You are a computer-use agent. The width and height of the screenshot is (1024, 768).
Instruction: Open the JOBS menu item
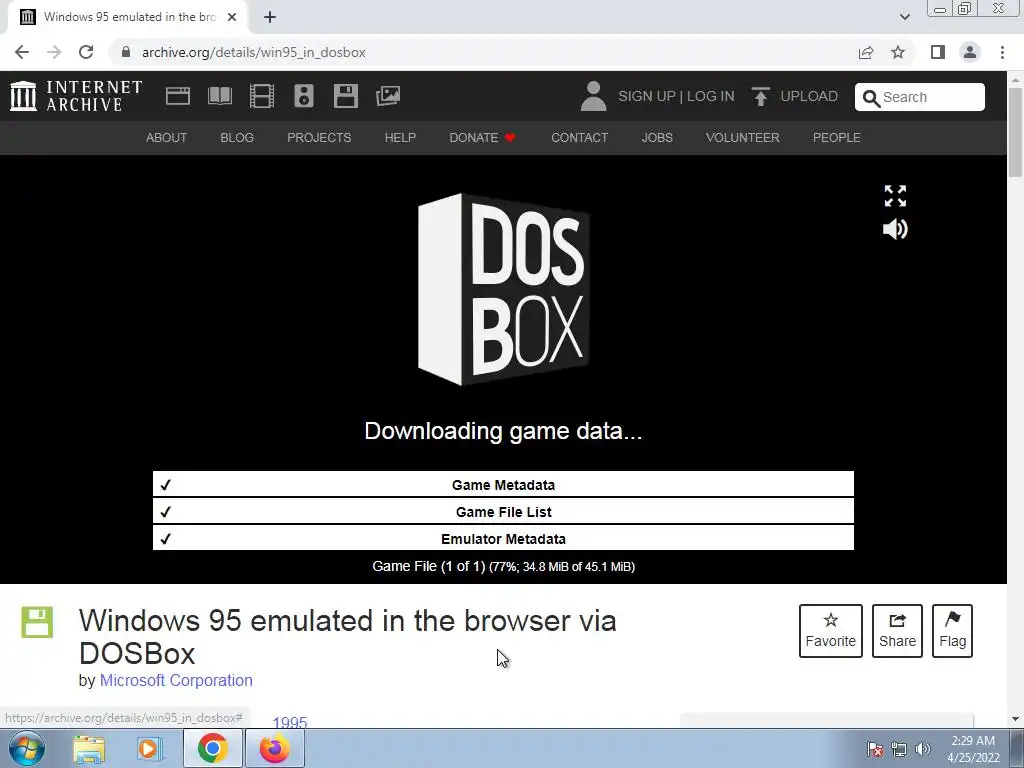coord(657,138)
